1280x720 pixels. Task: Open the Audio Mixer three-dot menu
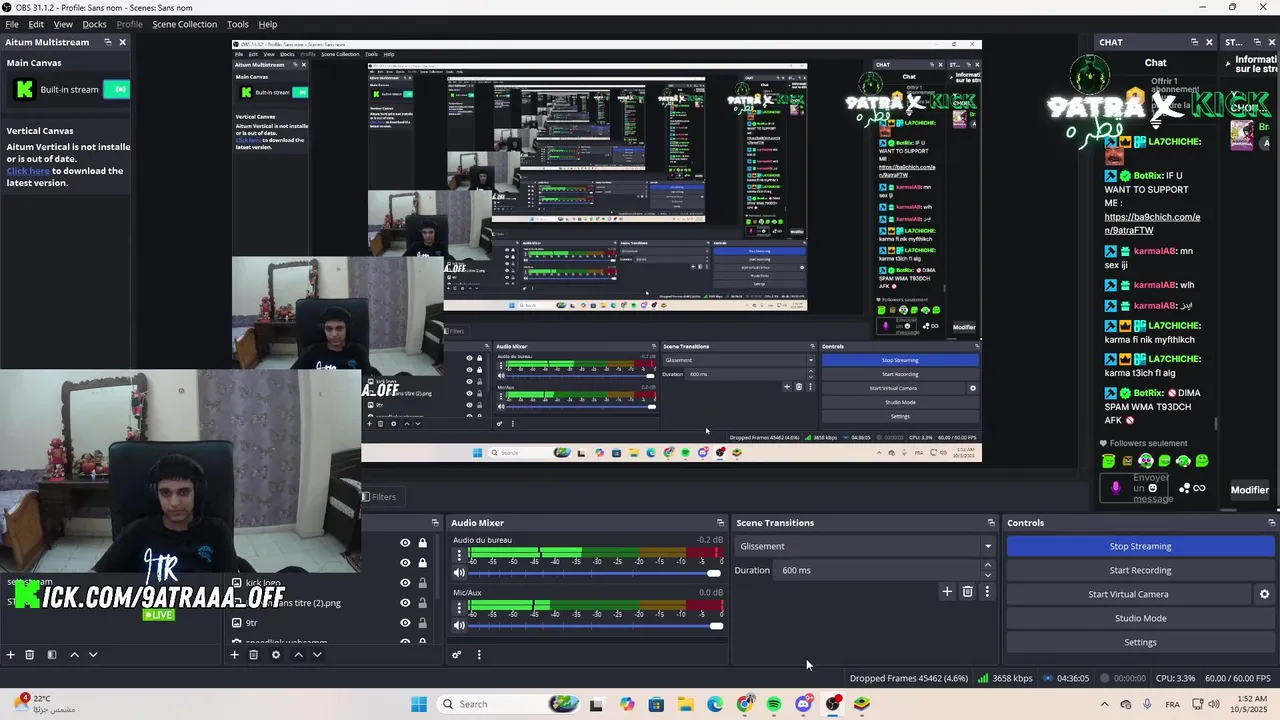coord(479,655)
